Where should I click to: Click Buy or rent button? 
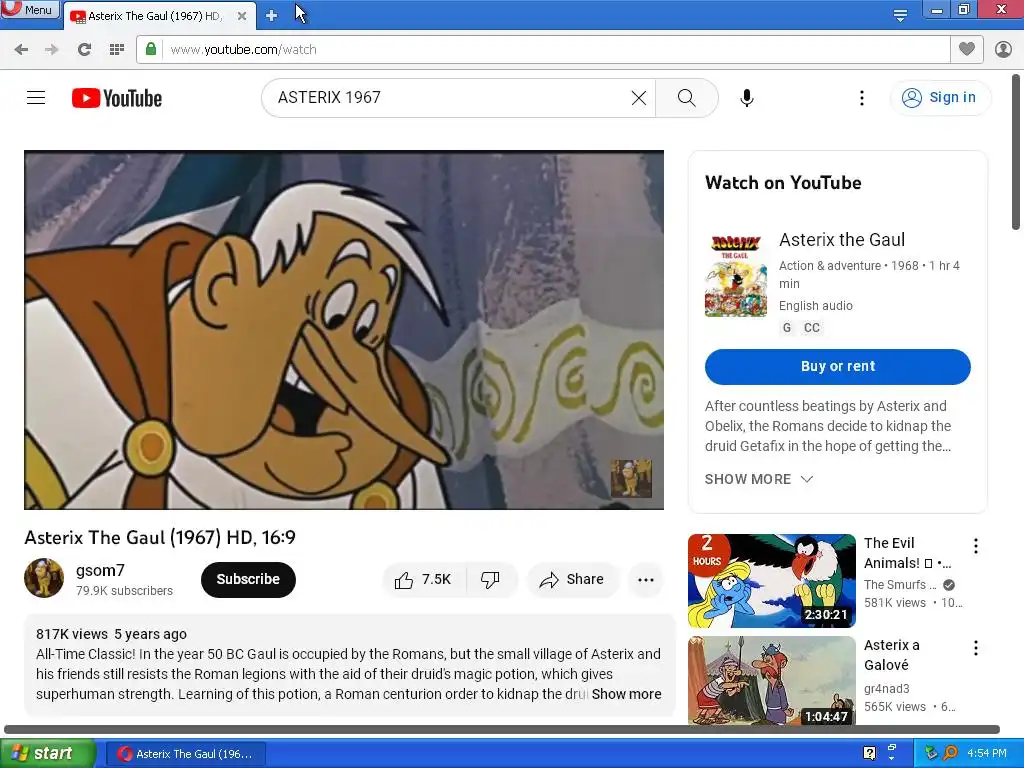(x=838, y=366)
